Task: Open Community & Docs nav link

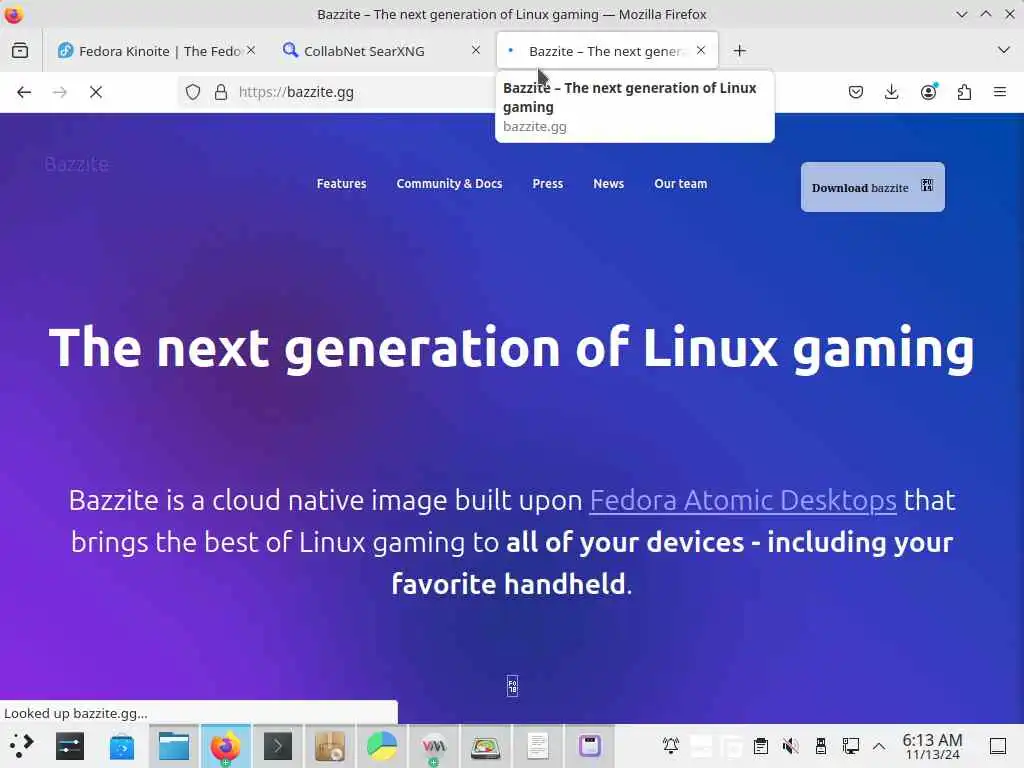Action: [x=449, y=184]
